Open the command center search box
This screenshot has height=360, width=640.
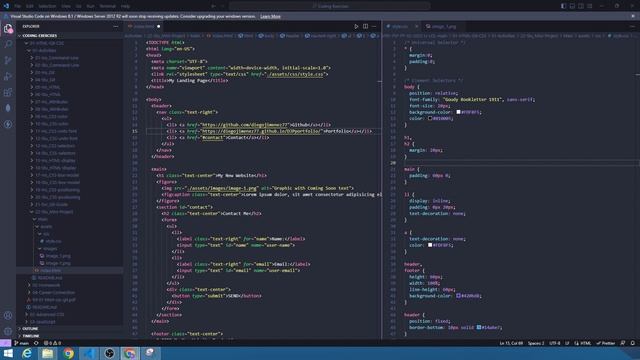click(330, 6)
